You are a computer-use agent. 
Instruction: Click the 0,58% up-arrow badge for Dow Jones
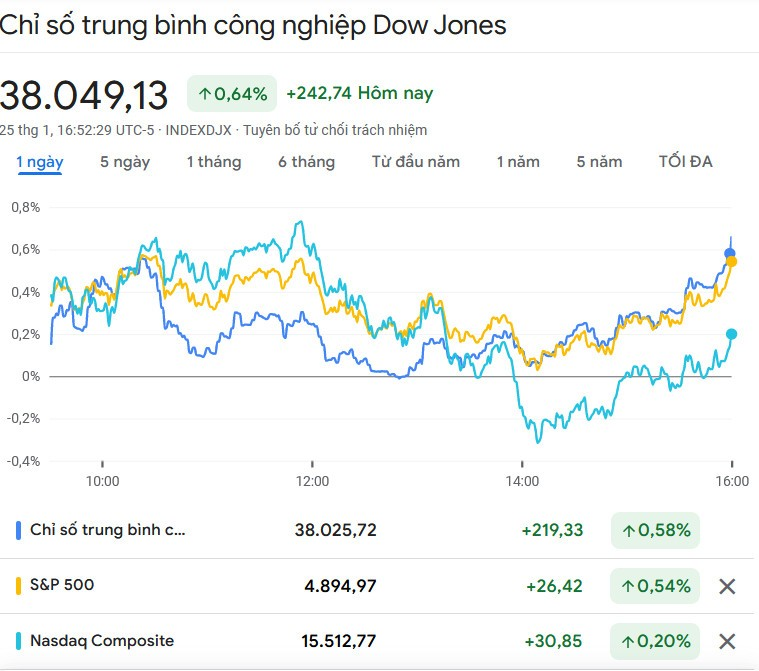655,530
